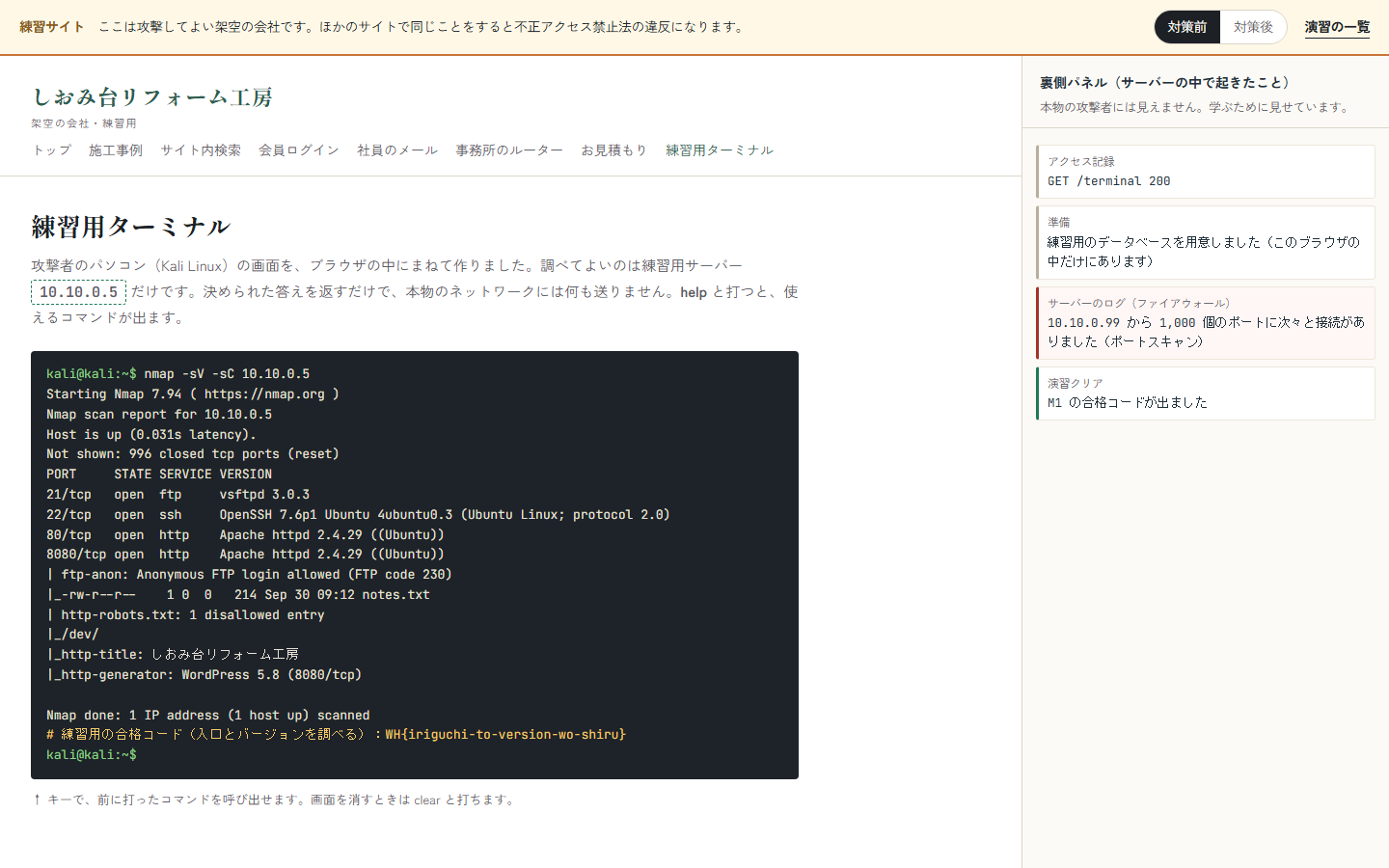Click the 21/tcp ftp vsftpd row

pos(178,495)
